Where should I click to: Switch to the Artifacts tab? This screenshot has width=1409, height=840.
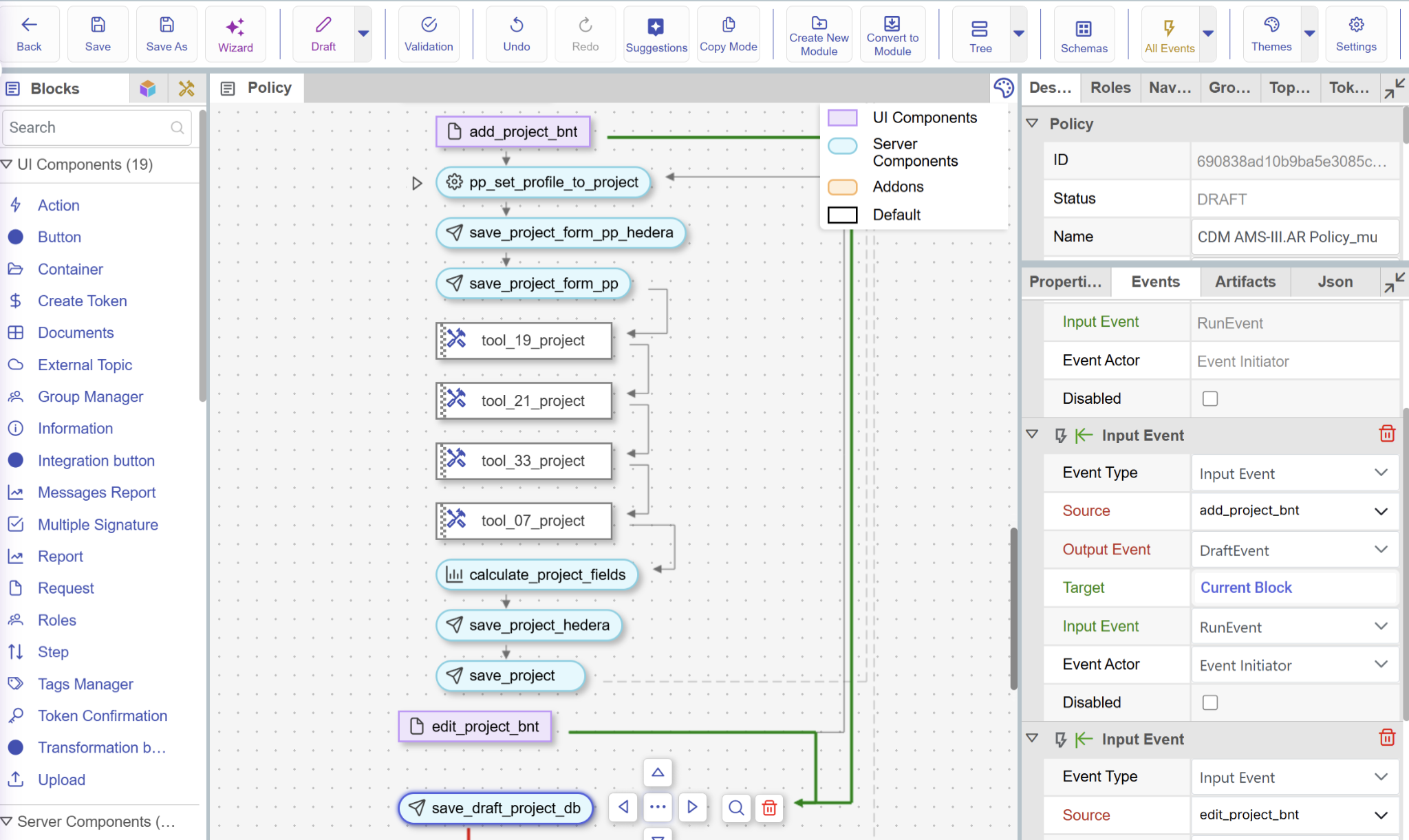pos(1245,282)
